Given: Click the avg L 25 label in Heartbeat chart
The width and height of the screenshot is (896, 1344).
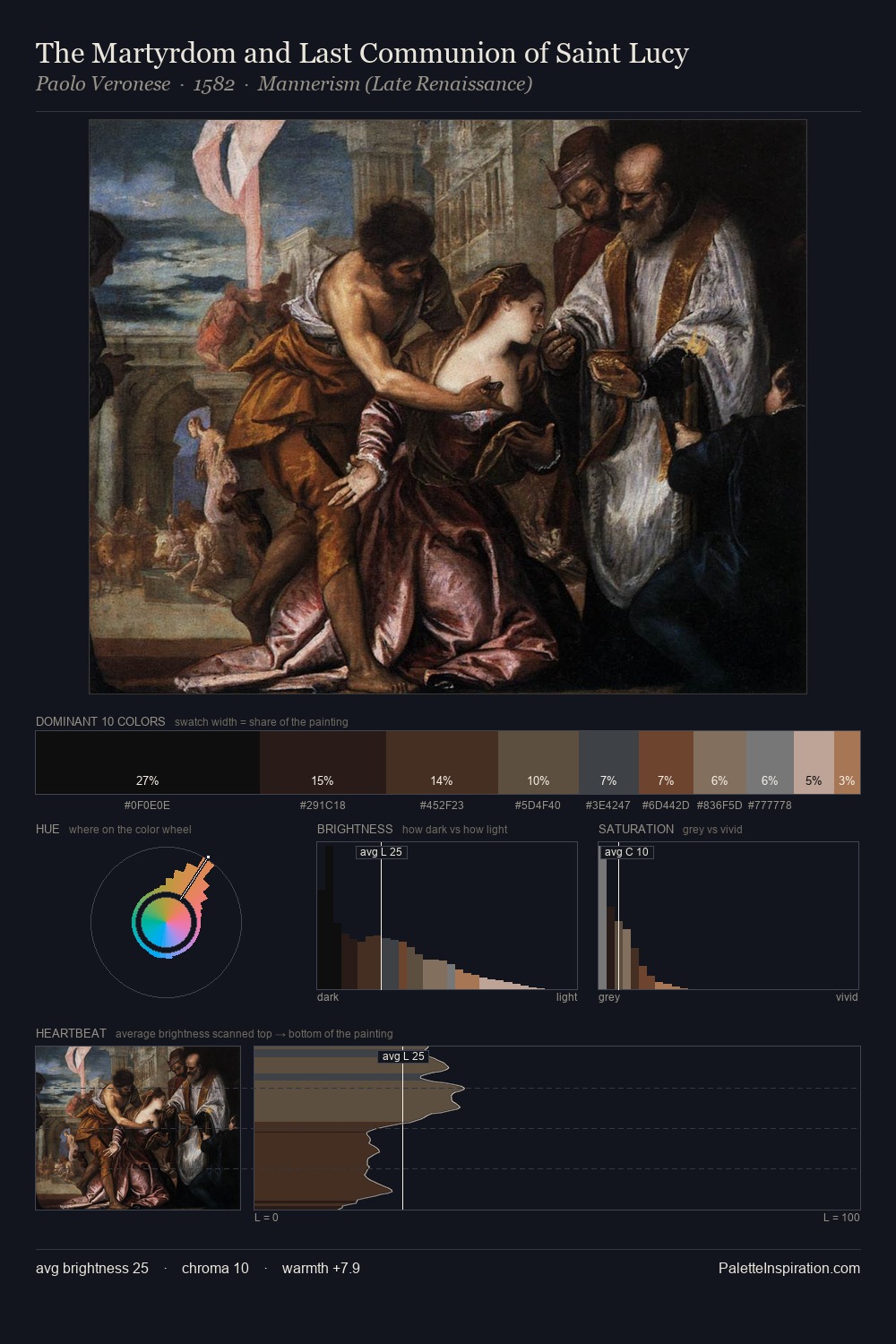Looking at the screenshot, I should coord(403,1056).
